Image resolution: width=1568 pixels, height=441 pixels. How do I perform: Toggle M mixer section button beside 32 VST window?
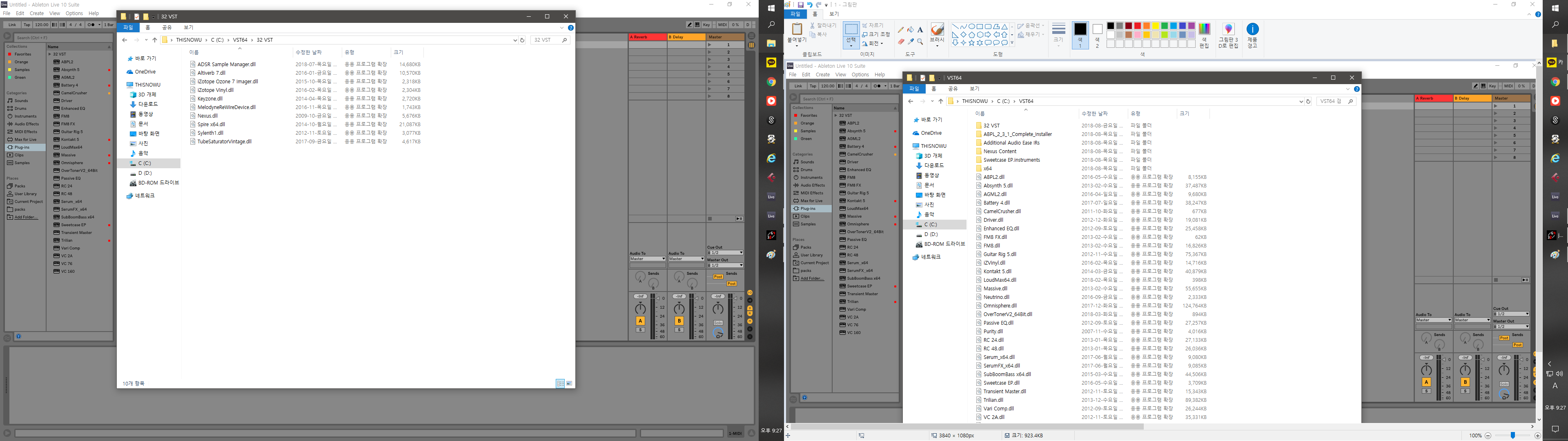(750, 321)
